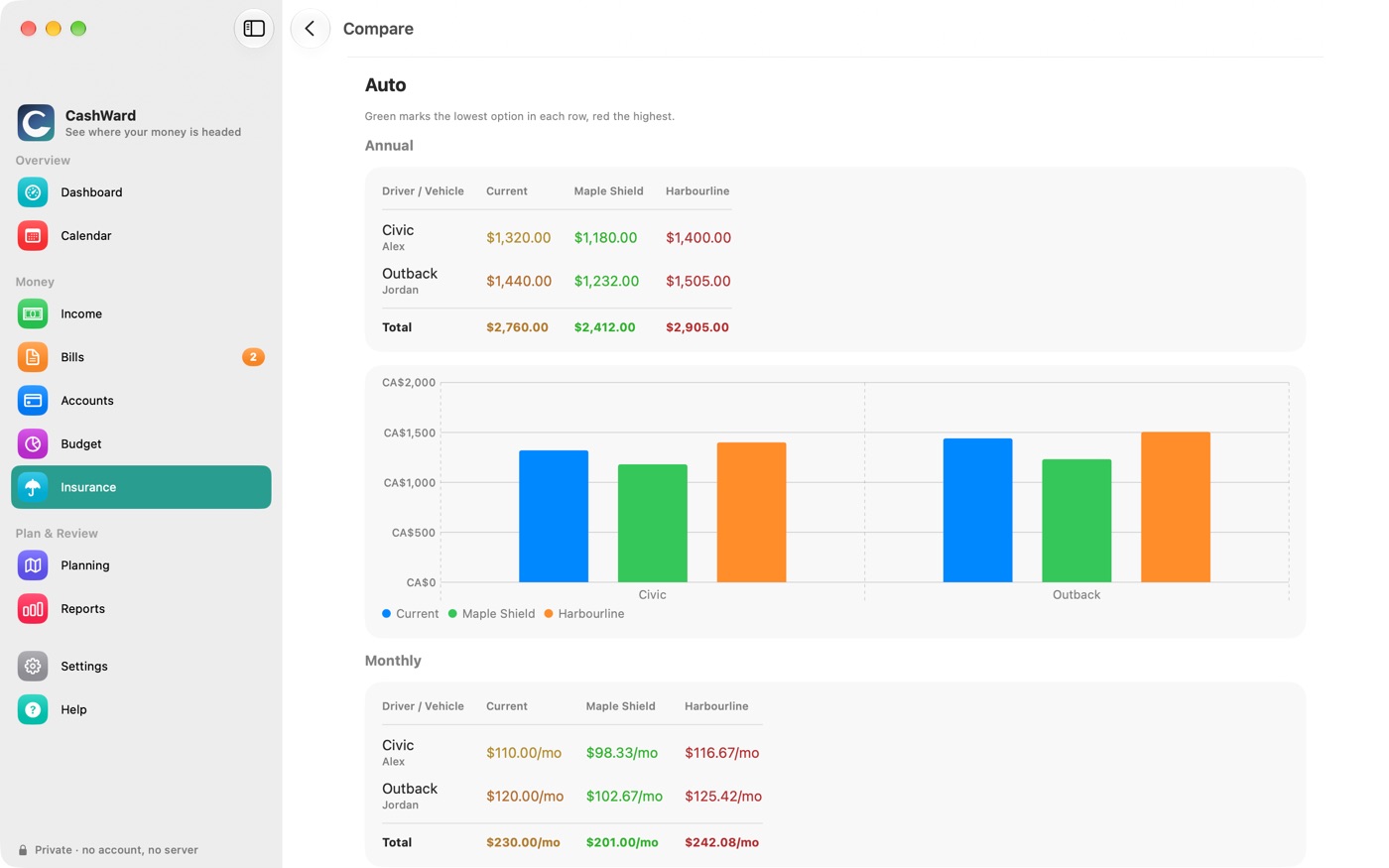Click the orange Harbourline bar for Civic
The width and height of the screenshot is (1389, 868).
click(751, 512)
